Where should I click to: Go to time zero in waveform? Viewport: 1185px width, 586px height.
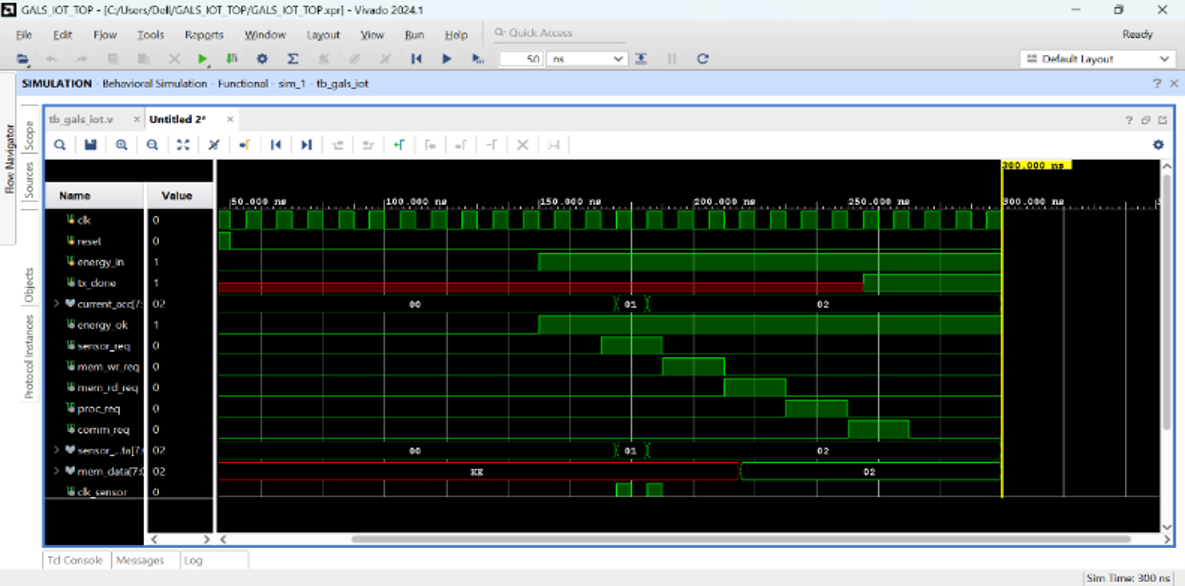(x=276, y=144)
